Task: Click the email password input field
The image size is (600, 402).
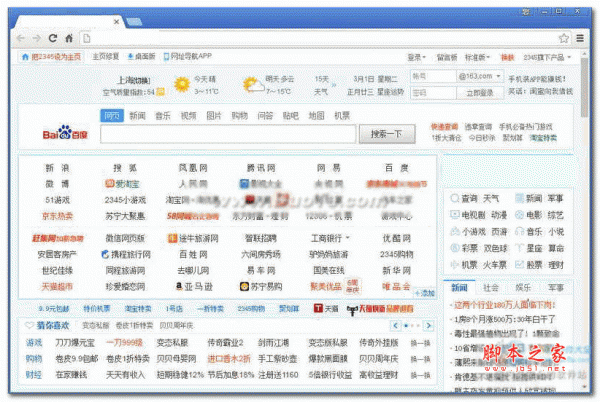Action: 434,93
